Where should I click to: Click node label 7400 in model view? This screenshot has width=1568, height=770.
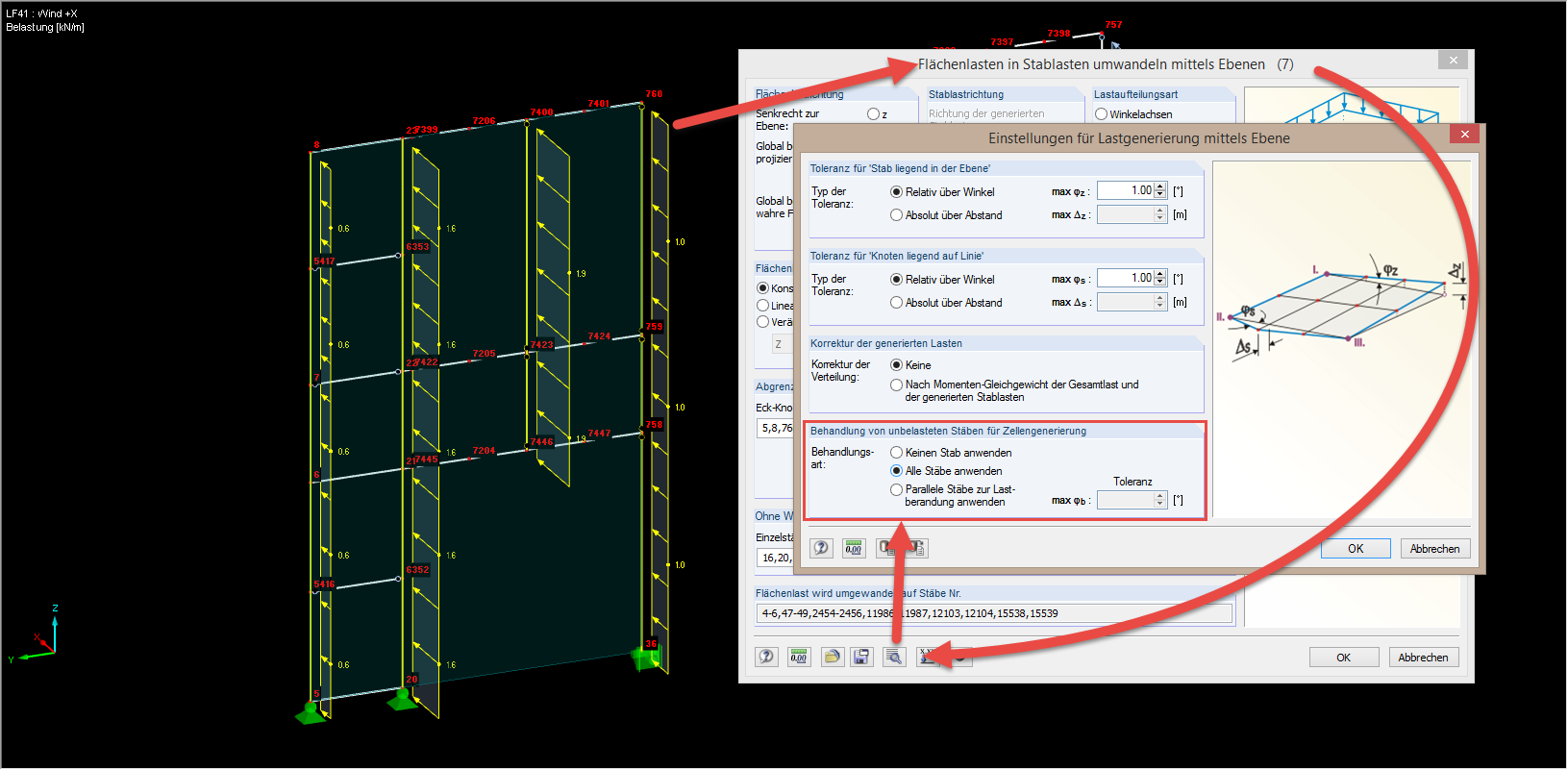541,112
